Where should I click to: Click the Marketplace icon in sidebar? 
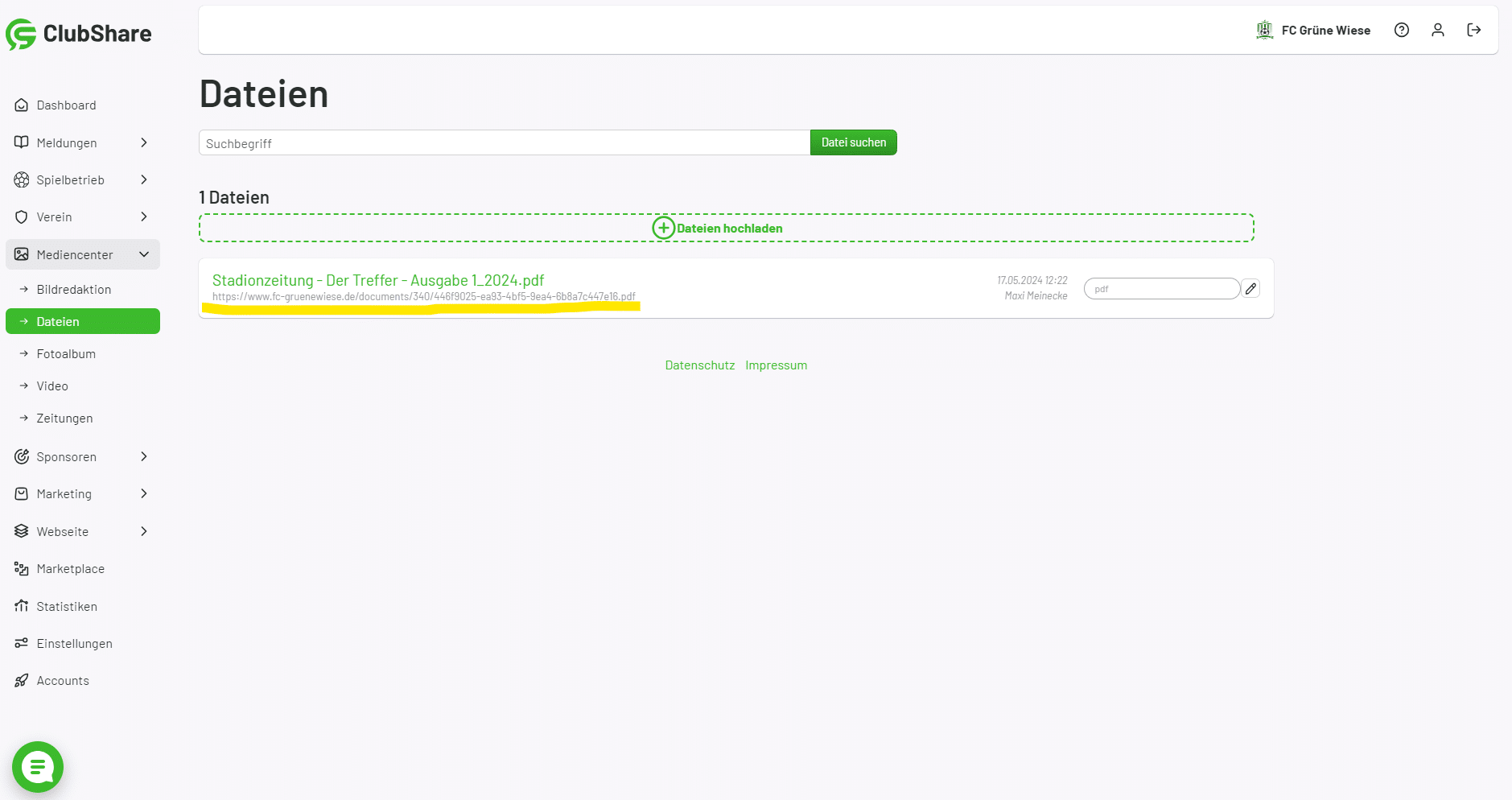click(x=22, y=569)
